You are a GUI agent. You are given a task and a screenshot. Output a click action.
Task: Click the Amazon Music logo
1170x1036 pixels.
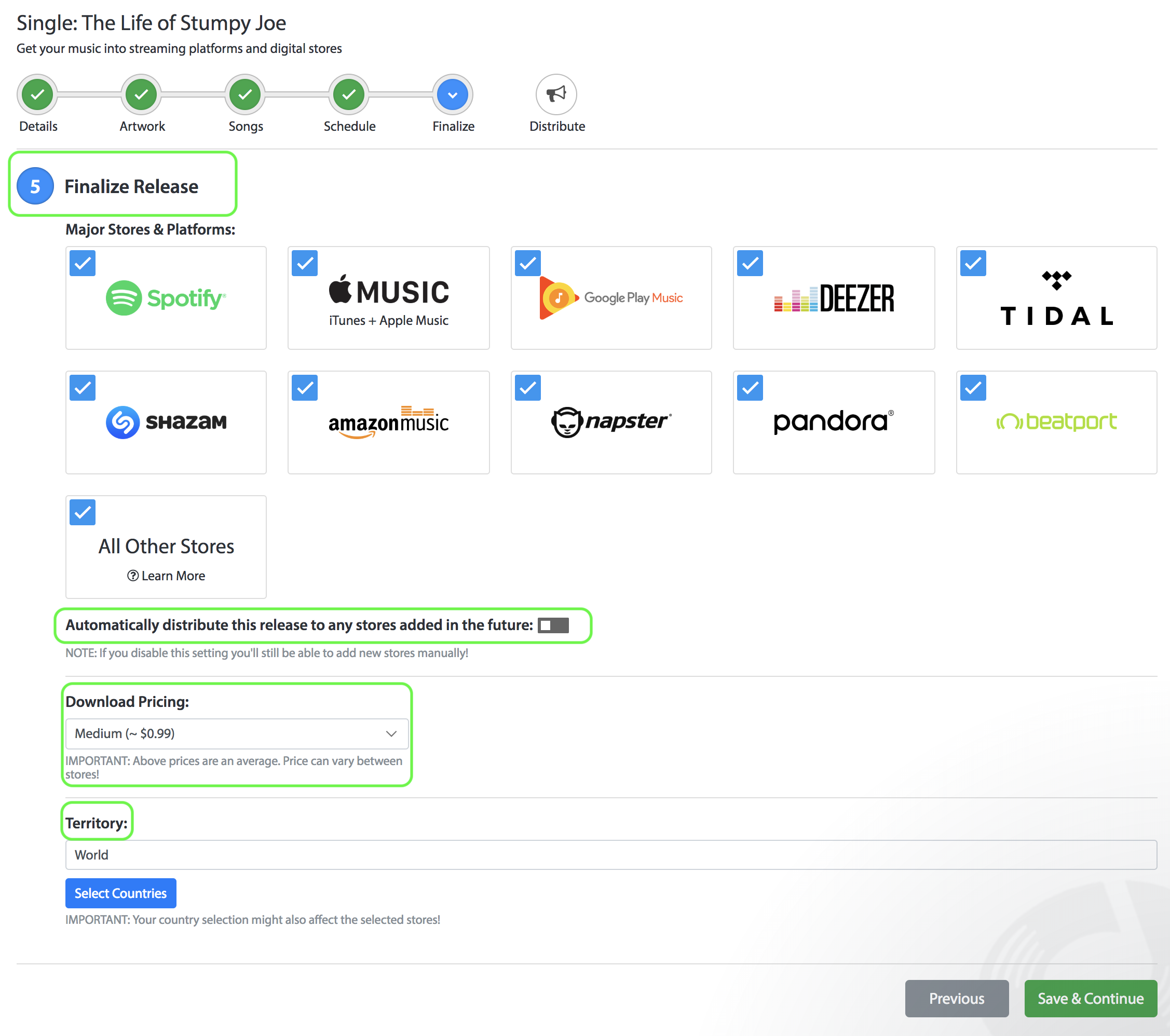[x=389, y=422]
